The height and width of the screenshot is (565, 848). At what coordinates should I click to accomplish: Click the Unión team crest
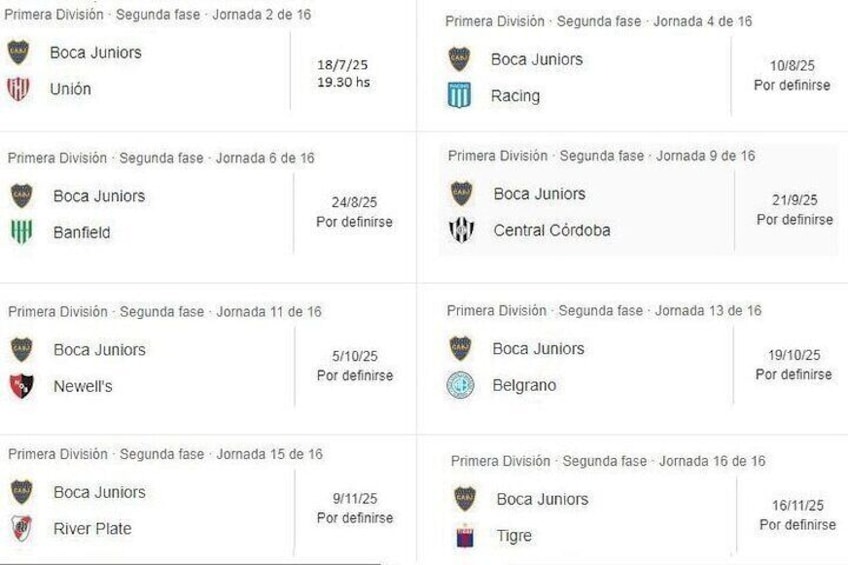tap(18, 89)
